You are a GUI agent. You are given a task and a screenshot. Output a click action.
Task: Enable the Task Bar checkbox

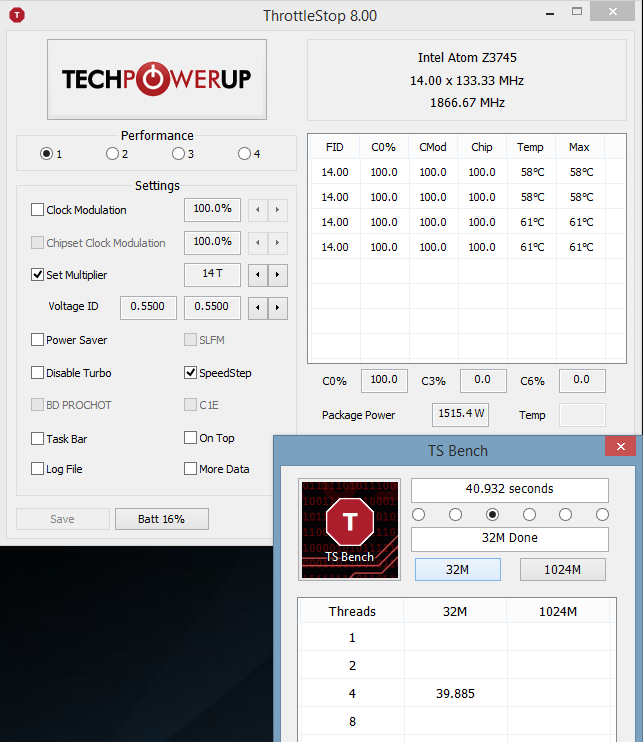coord(37,439)
